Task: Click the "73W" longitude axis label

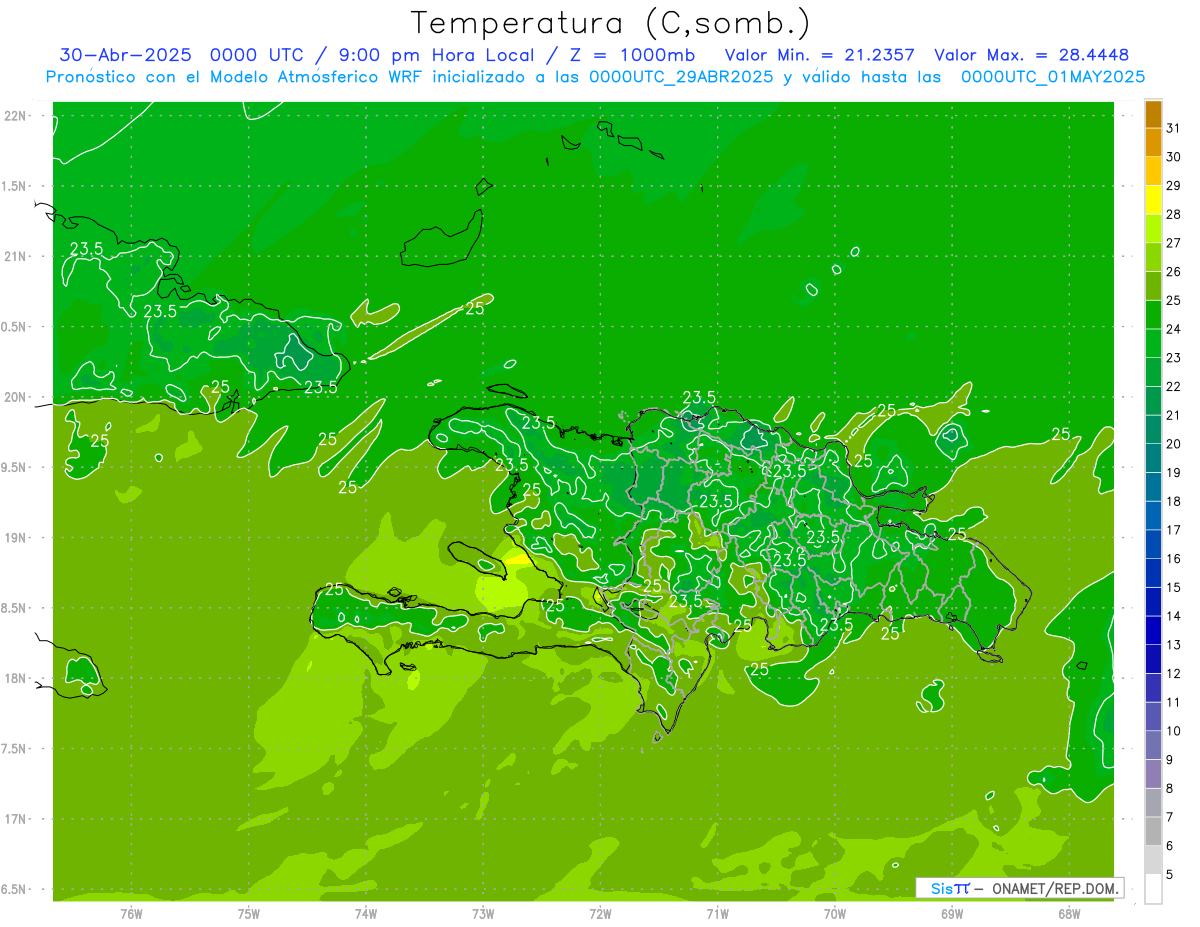Action: point(482,914)
